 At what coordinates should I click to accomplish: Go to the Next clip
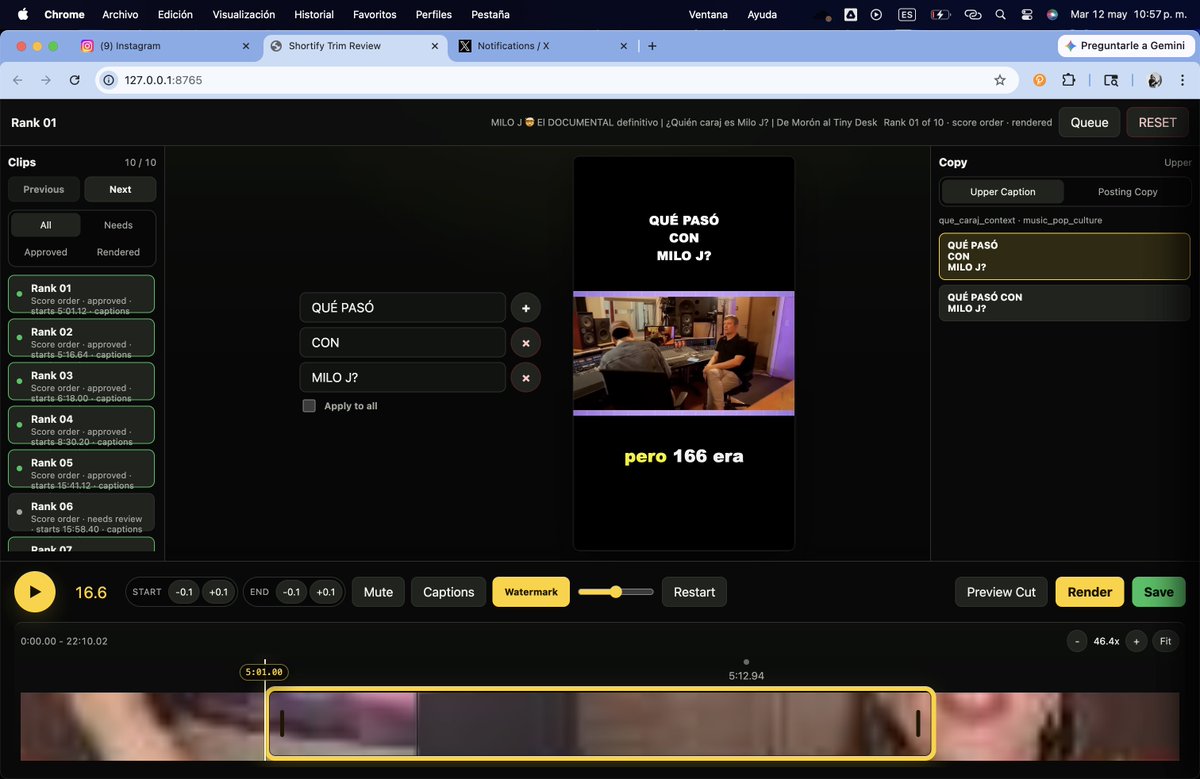click(x=120, y=189)
